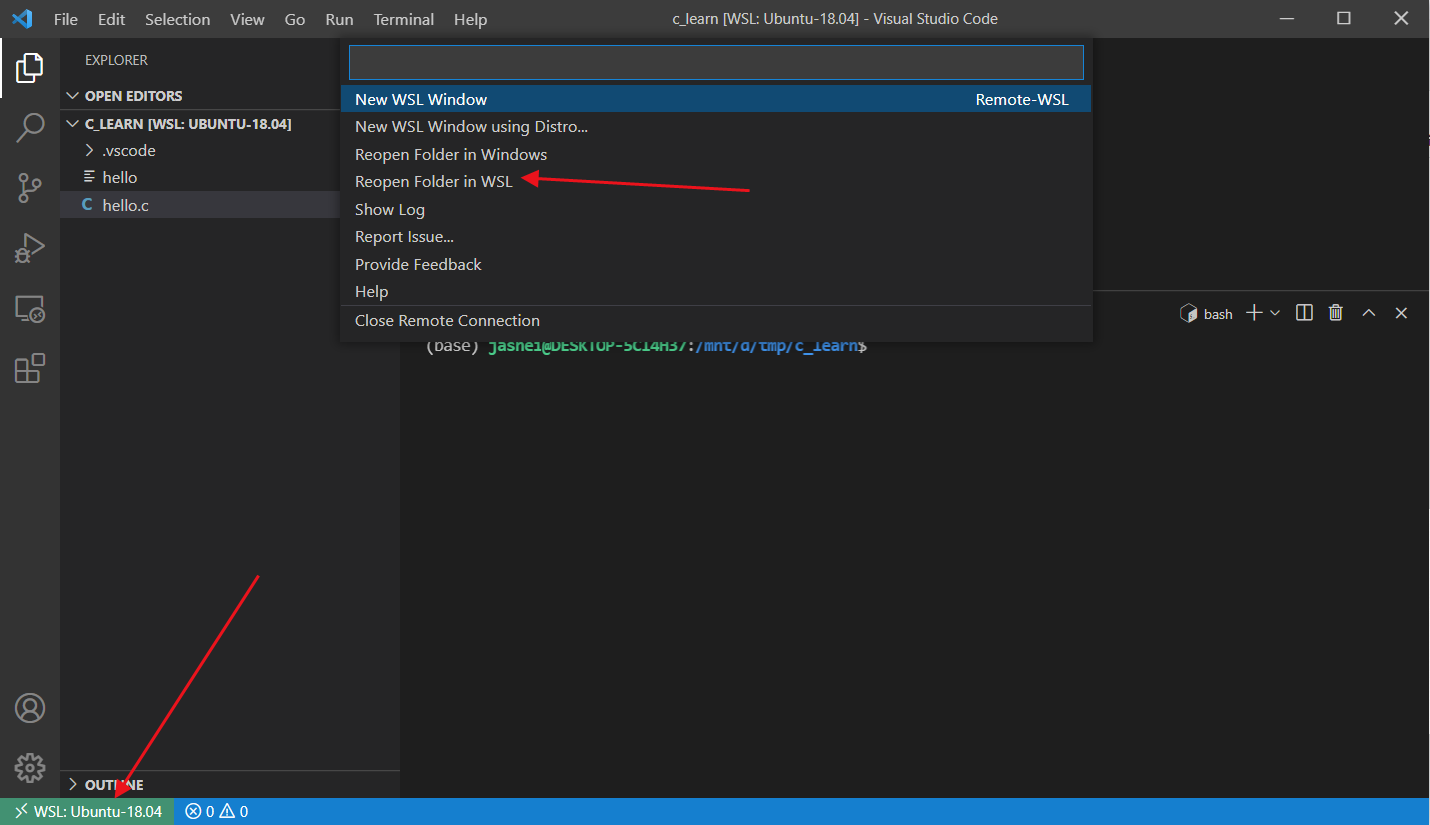The image size is (1430, 825).
Task: Collapse the C_LEARN folder section
Action: 200,124
